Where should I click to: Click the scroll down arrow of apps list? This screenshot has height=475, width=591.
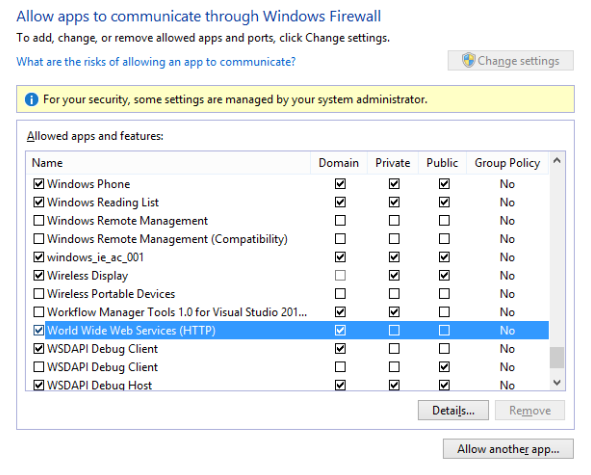point(557,382)
